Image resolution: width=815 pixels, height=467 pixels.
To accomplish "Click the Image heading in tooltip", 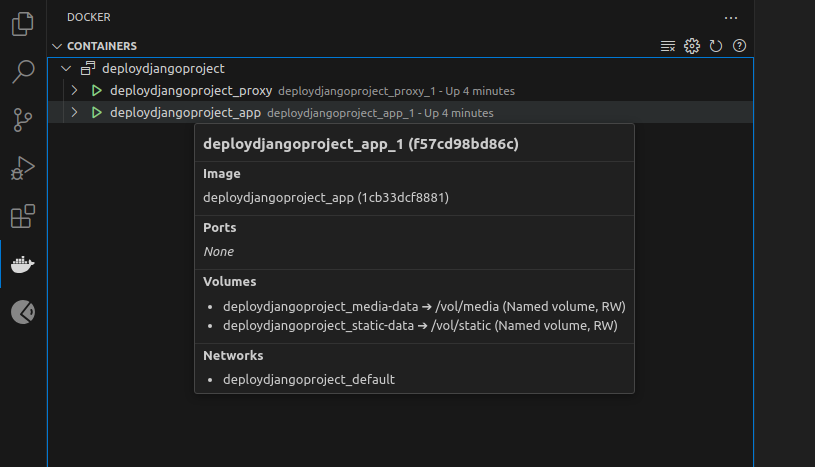I will point(222,174).
